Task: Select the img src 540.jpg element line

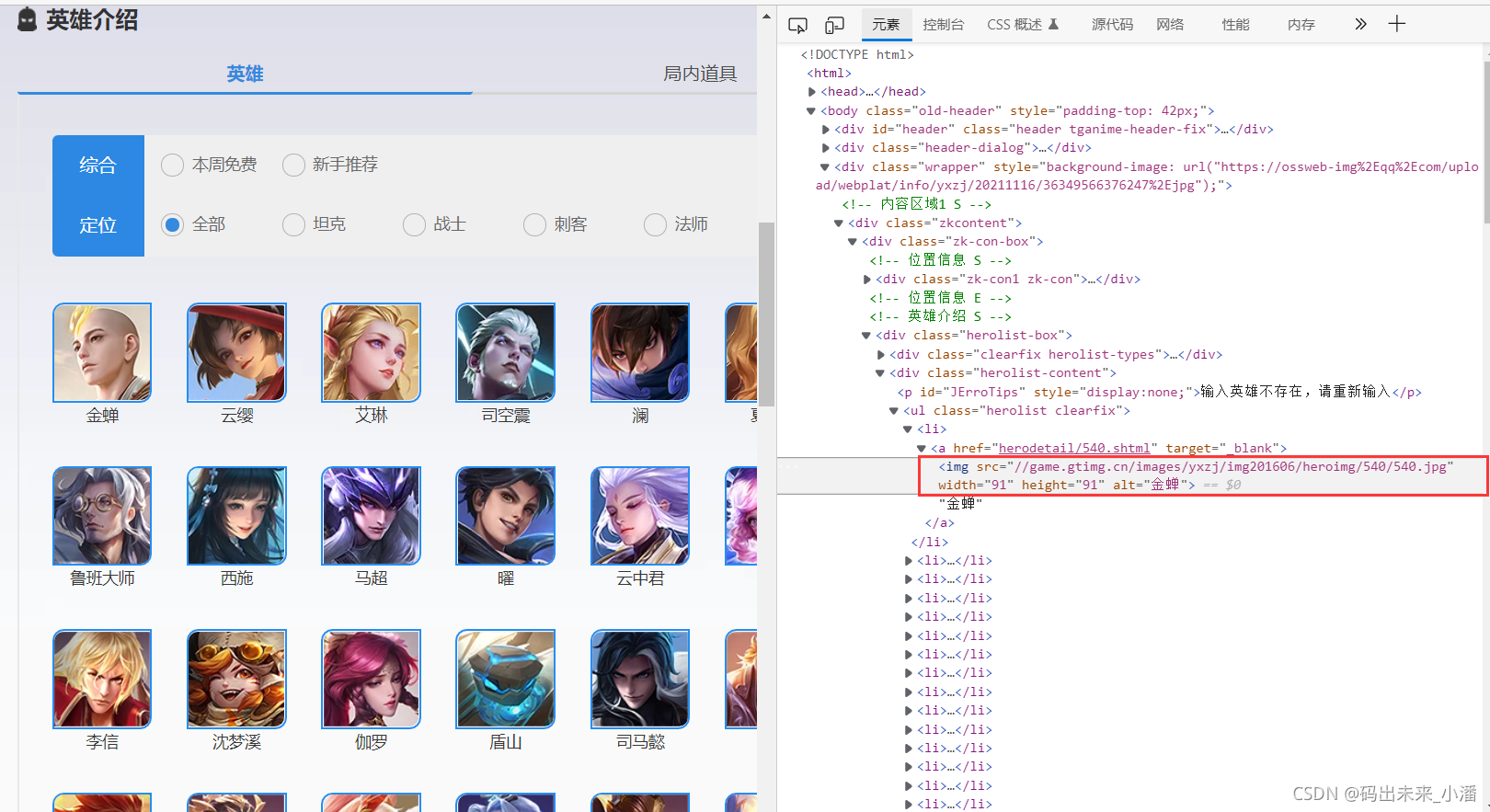Action: [1204, 476]
